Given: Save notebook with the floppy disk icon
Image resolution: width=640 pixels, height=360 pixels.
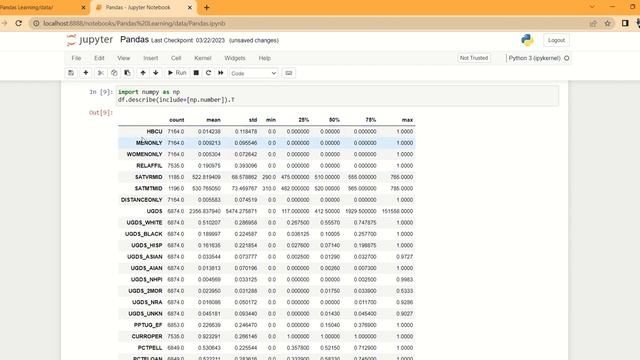Looking at the screenshot, I should point(71,73).
